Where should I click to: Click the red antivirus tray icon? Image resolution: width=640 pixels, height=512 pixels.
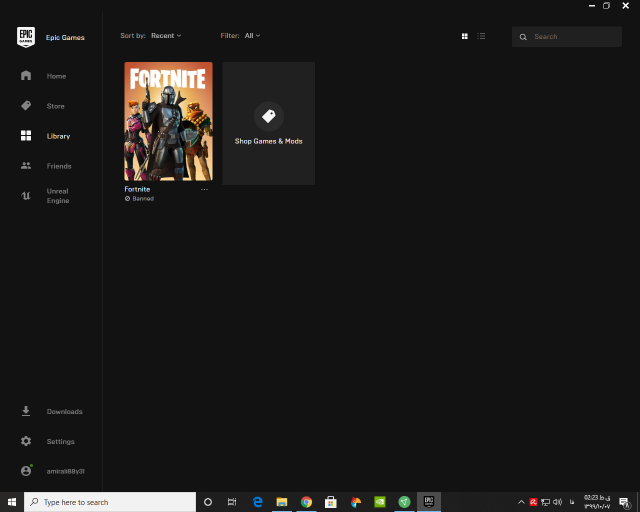pos(533,502)
